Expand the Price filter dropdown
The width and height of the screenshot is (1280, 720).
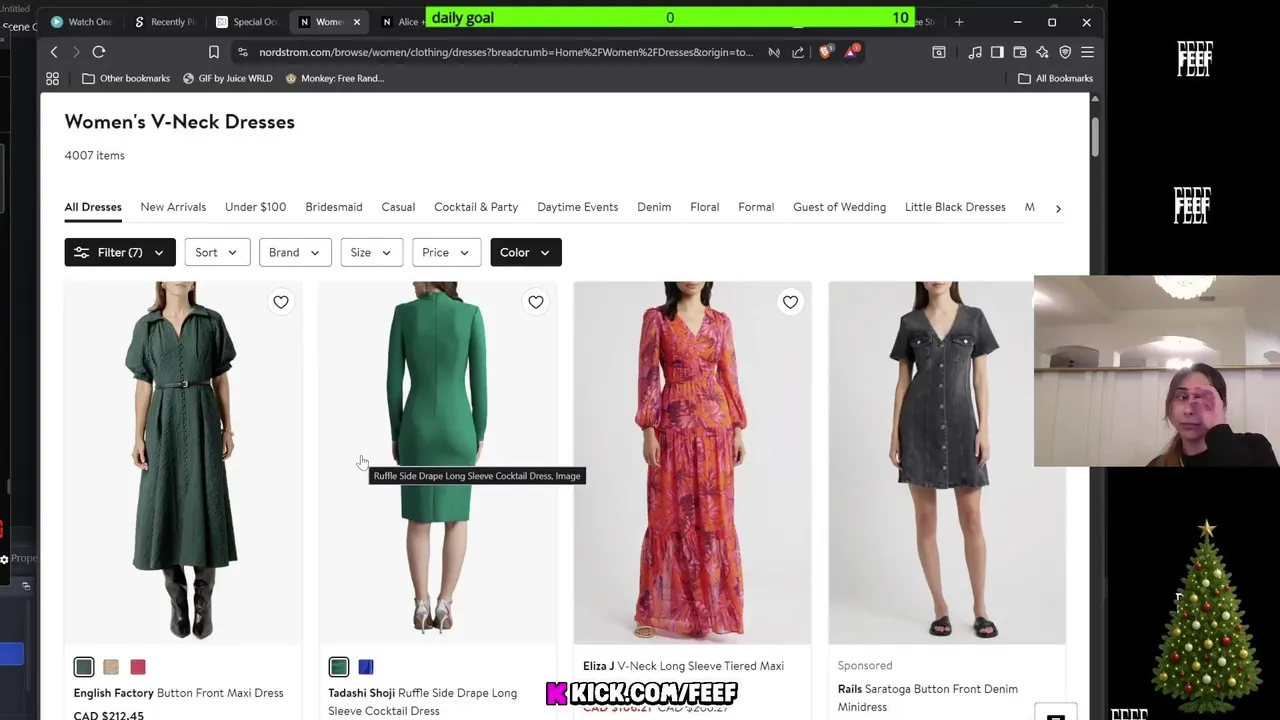[446, 252]
